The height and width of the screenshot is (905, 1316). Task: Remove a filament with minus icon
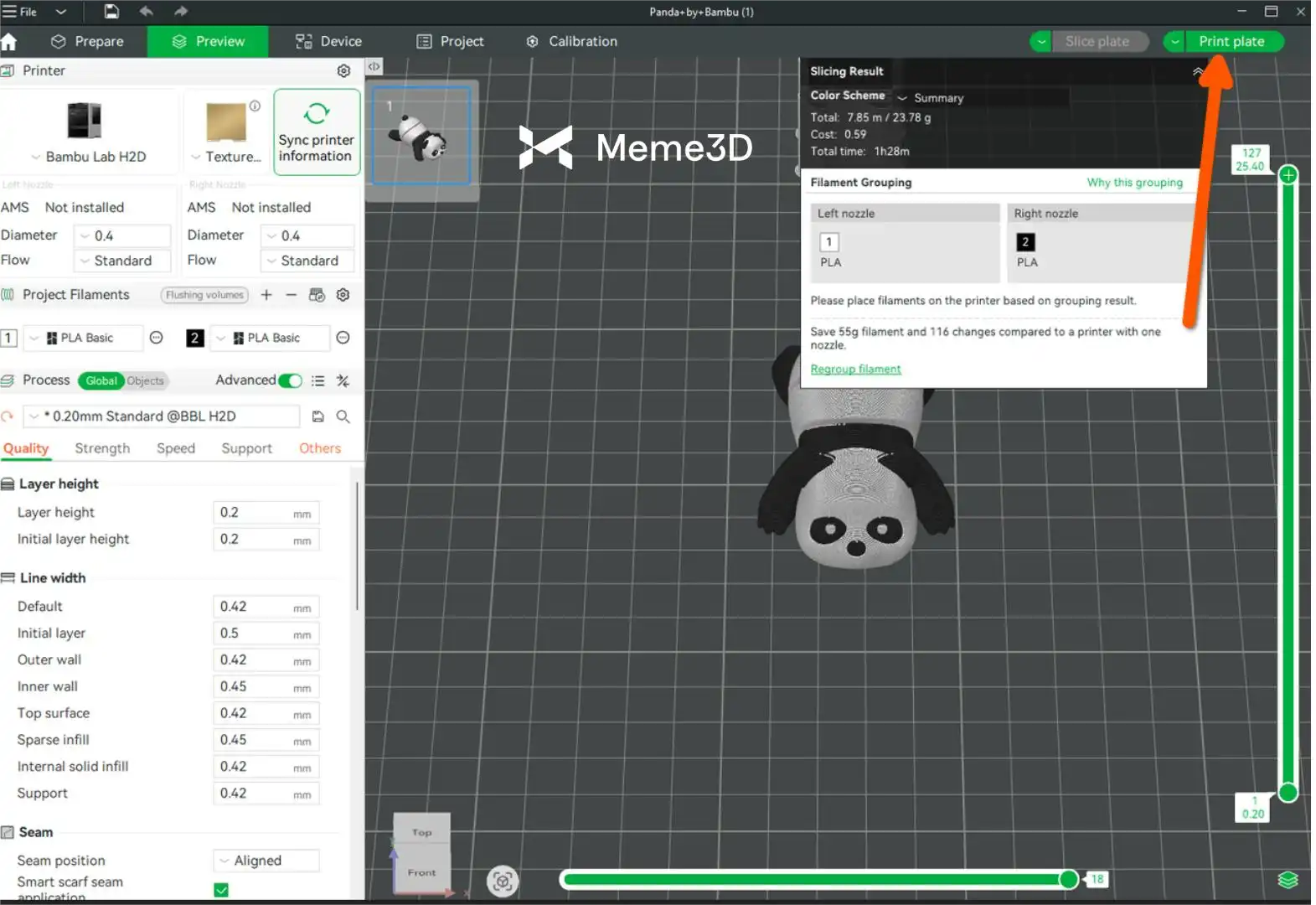tap(291, 295)
